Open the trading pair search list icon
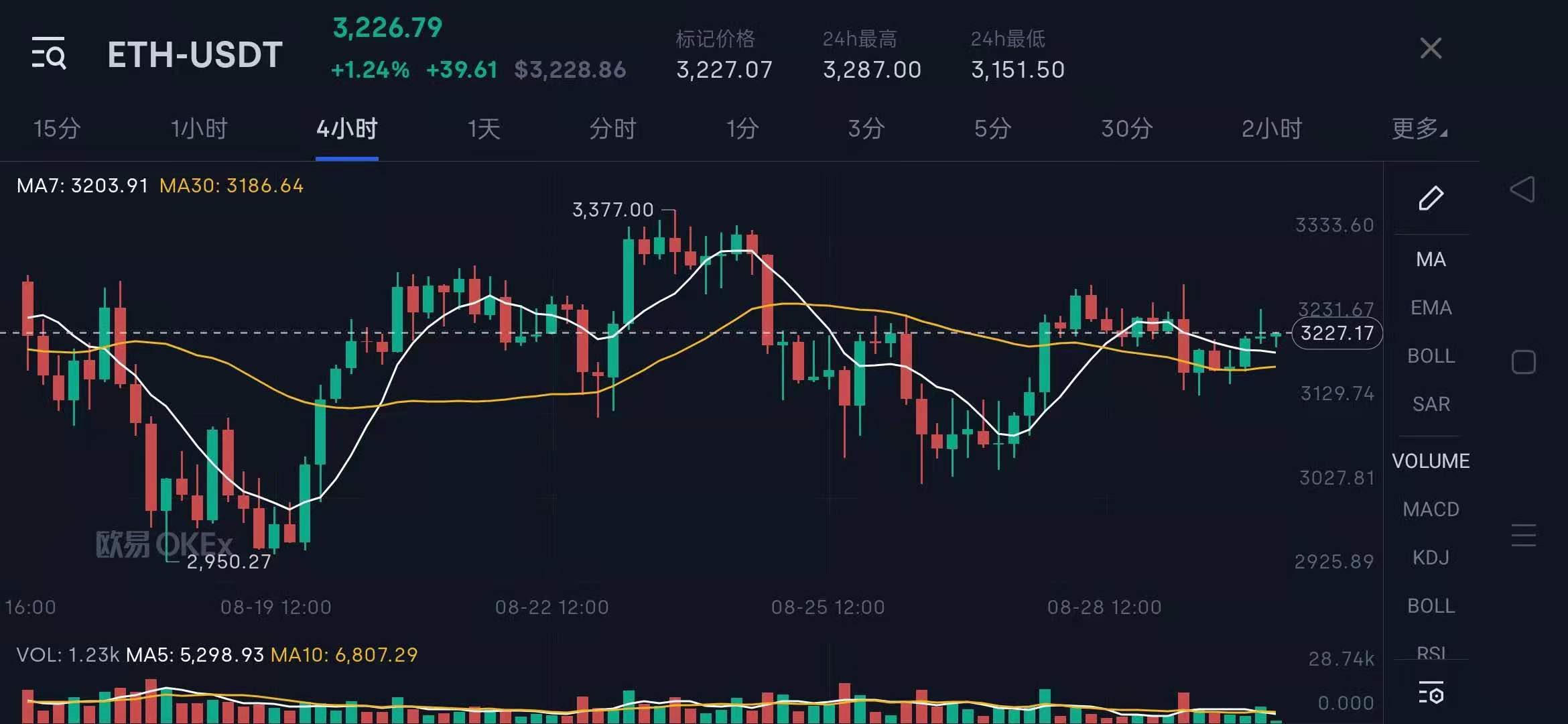Screen dimensions: 1568x724 (x=49, y=53)
